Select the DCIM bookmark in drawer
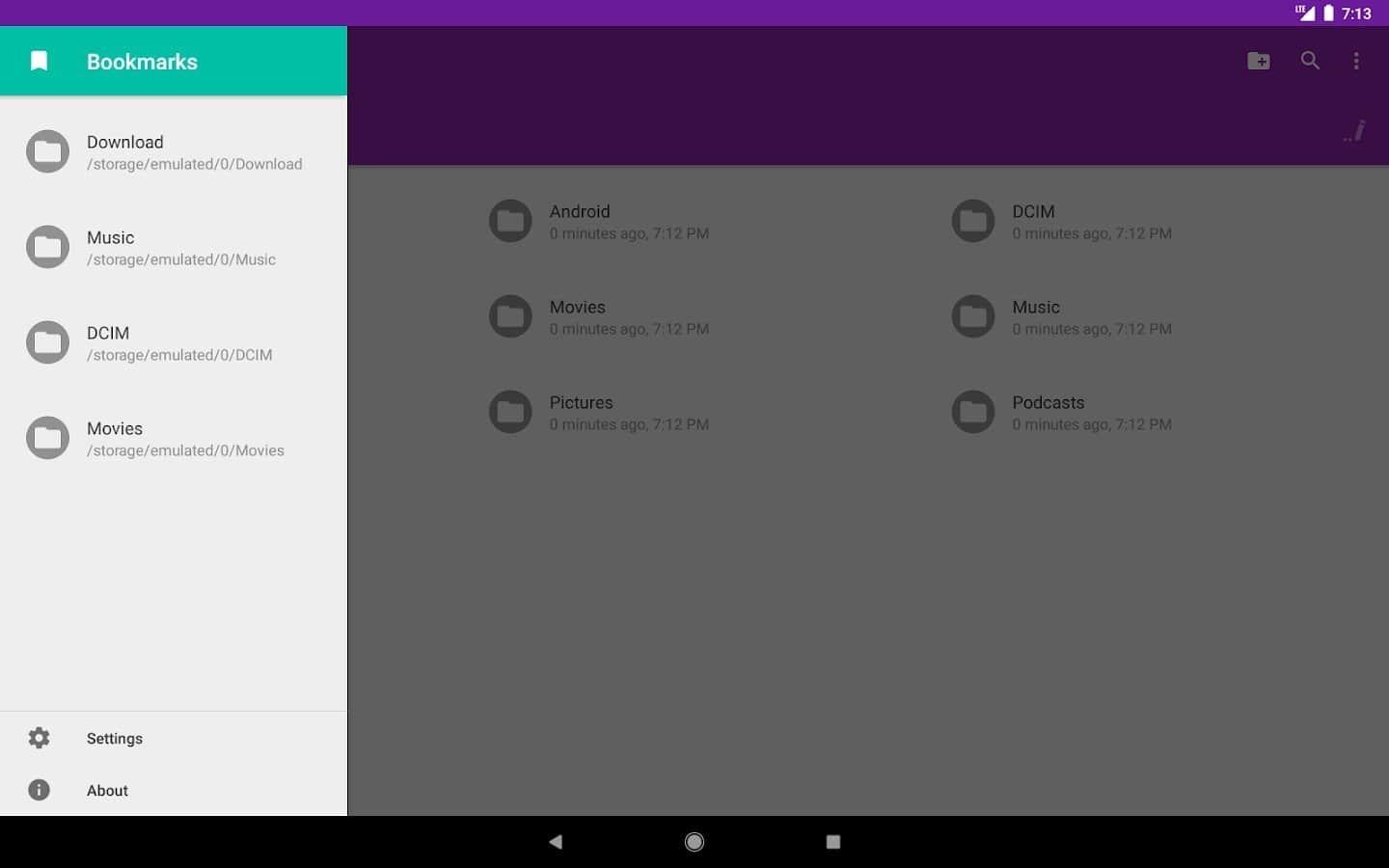The image size is (1389, 868). 178,343
